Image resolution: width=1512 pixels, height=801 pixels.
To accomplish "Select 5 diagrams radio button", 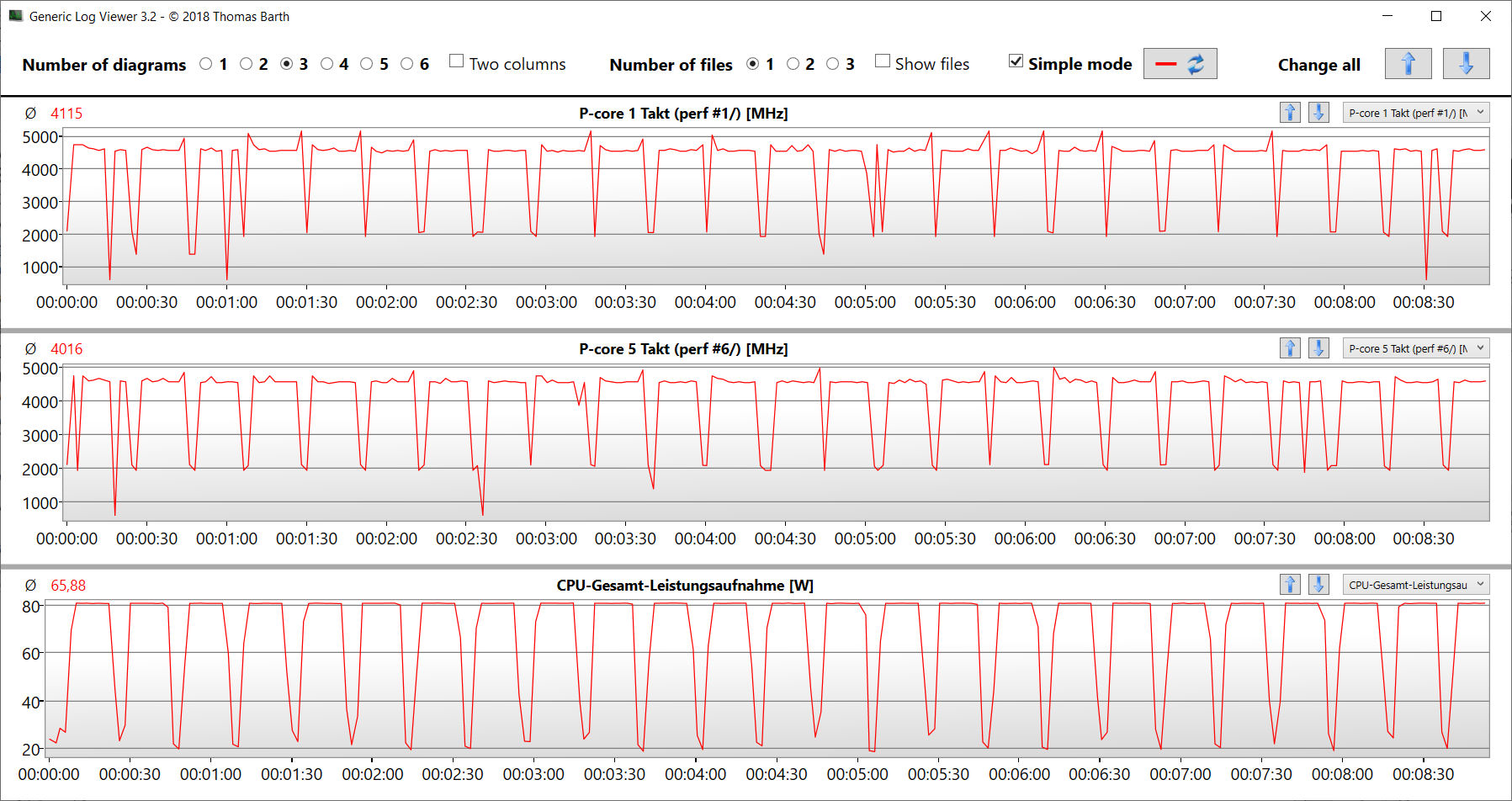I will [x=367, y=64].
